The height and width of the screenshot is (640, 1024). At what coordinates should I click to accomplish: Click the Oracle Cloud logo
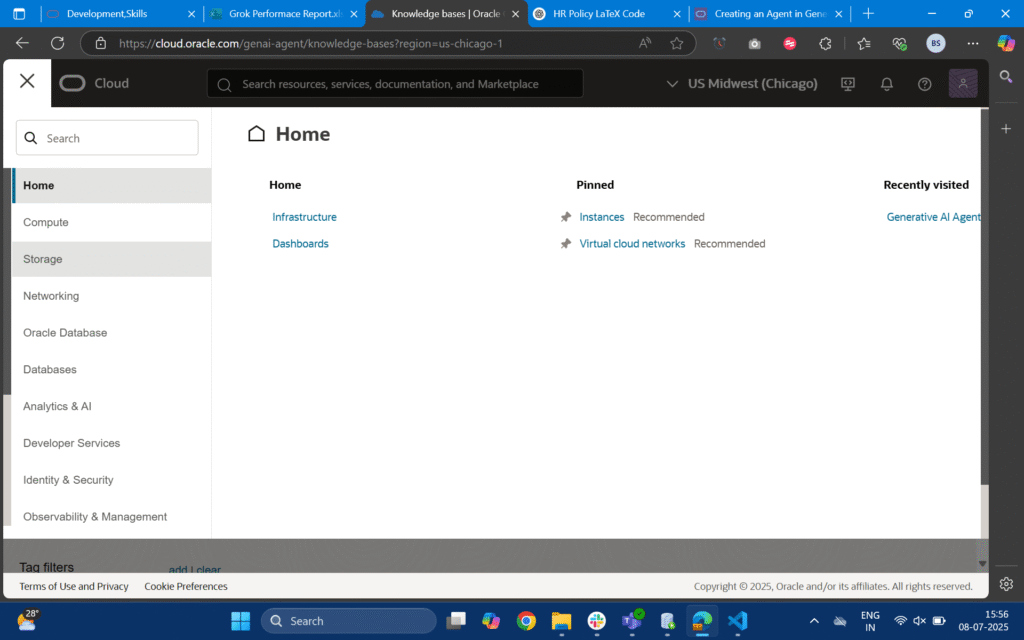point(94,83)
